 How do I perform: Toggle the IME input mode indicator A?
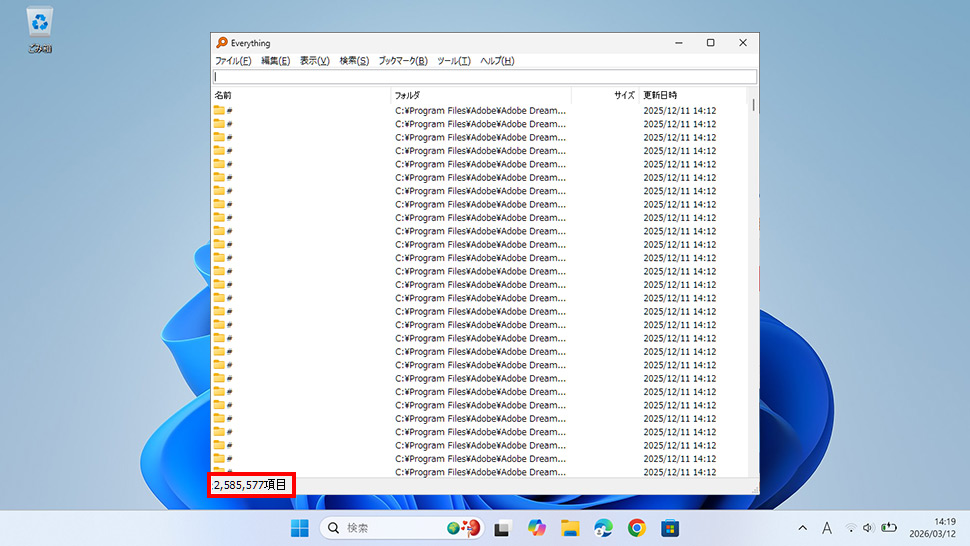coord(827,527)
